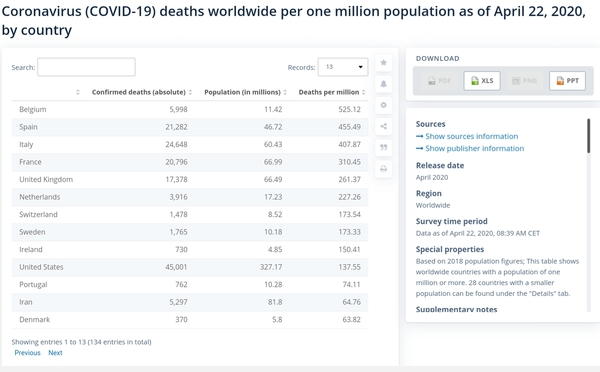This screenshot has width=600, height=372.
Task: Click the bell notification icon
Action: pyautogui.click(x=383, y=84)
